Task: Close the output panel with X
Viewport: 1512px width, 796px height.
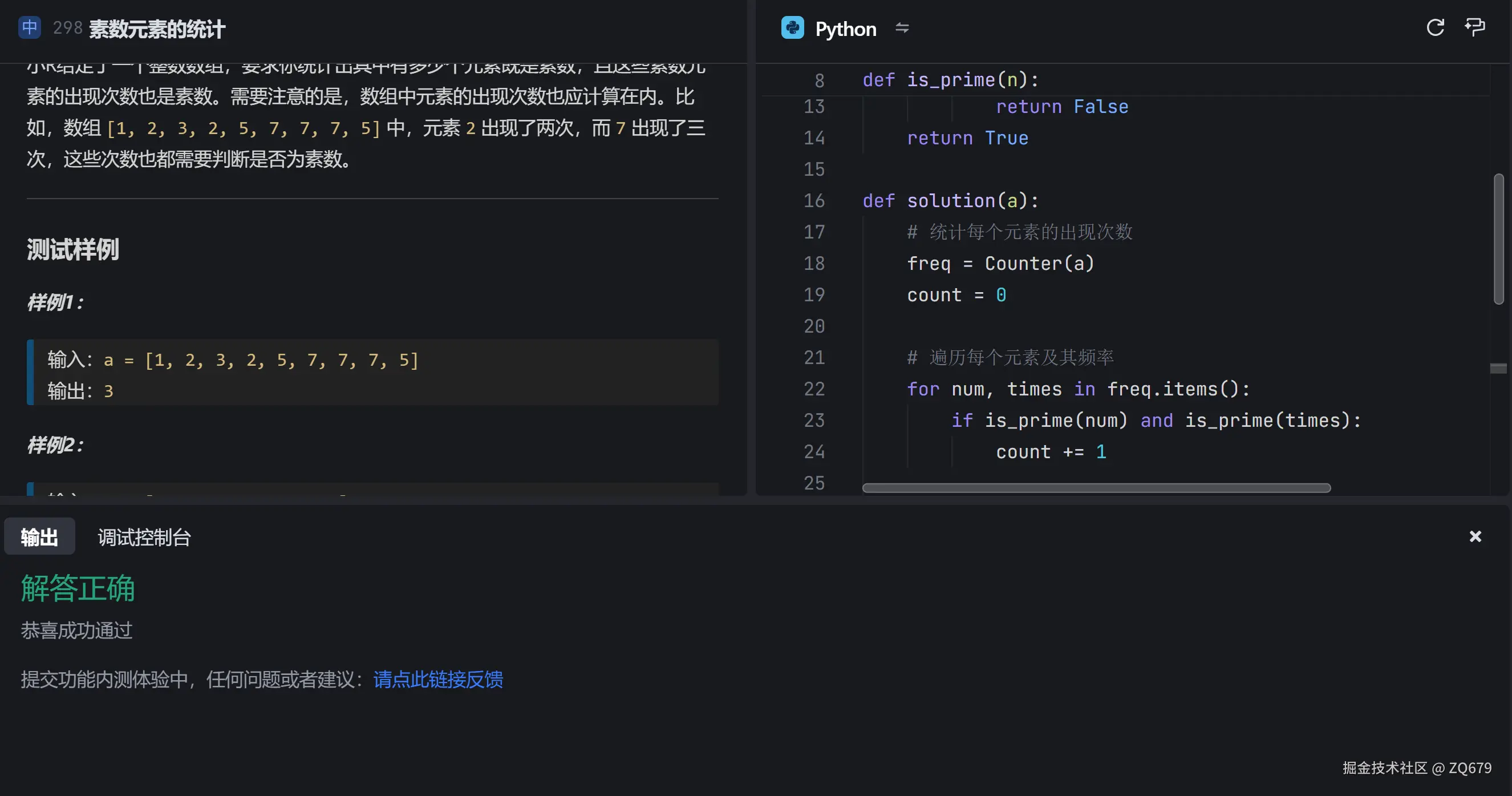Action: click(x=1475, y=536)
